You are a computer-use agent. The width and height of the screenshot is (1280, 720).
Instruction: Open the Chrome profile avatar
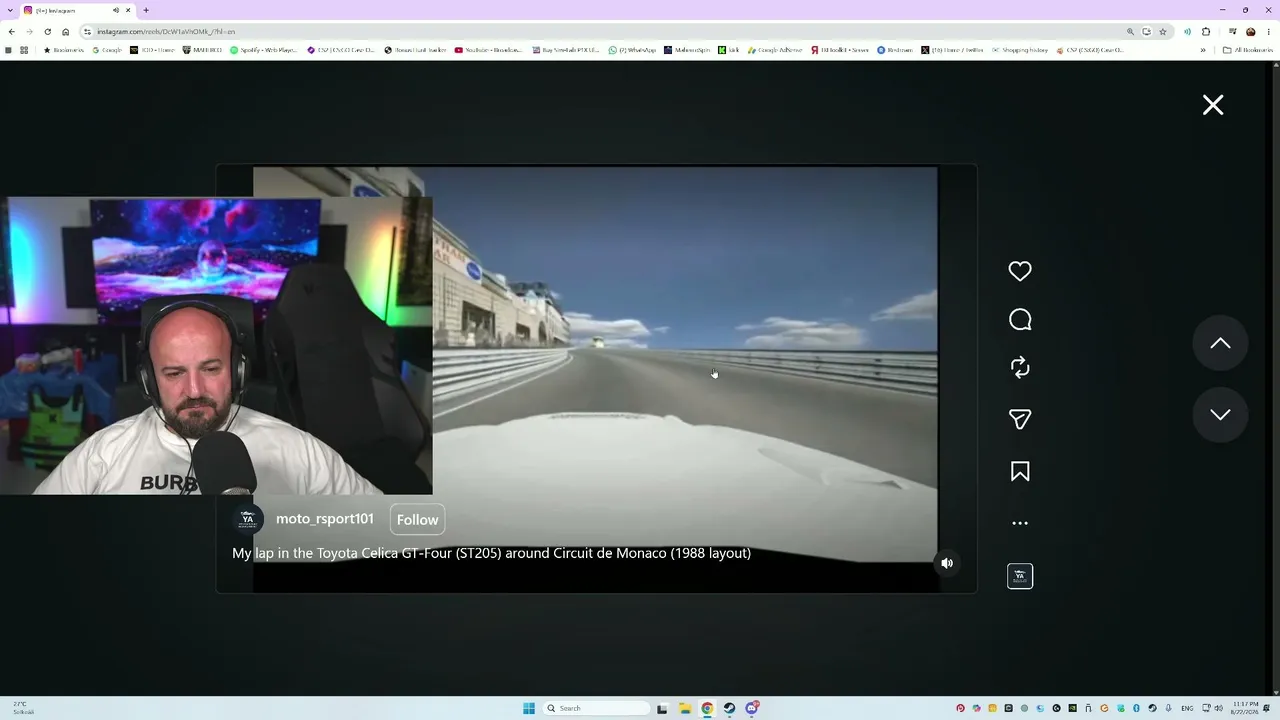click(x=1250, y=31)
